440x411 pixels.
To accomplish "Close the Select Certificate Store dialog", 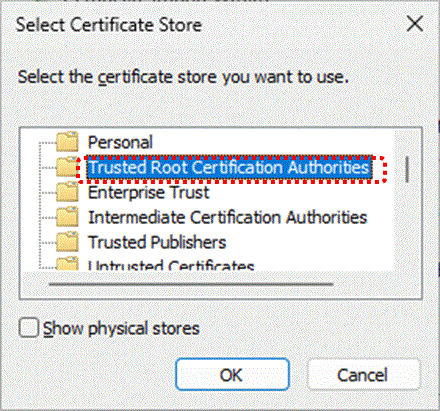I will click(415, 24).
